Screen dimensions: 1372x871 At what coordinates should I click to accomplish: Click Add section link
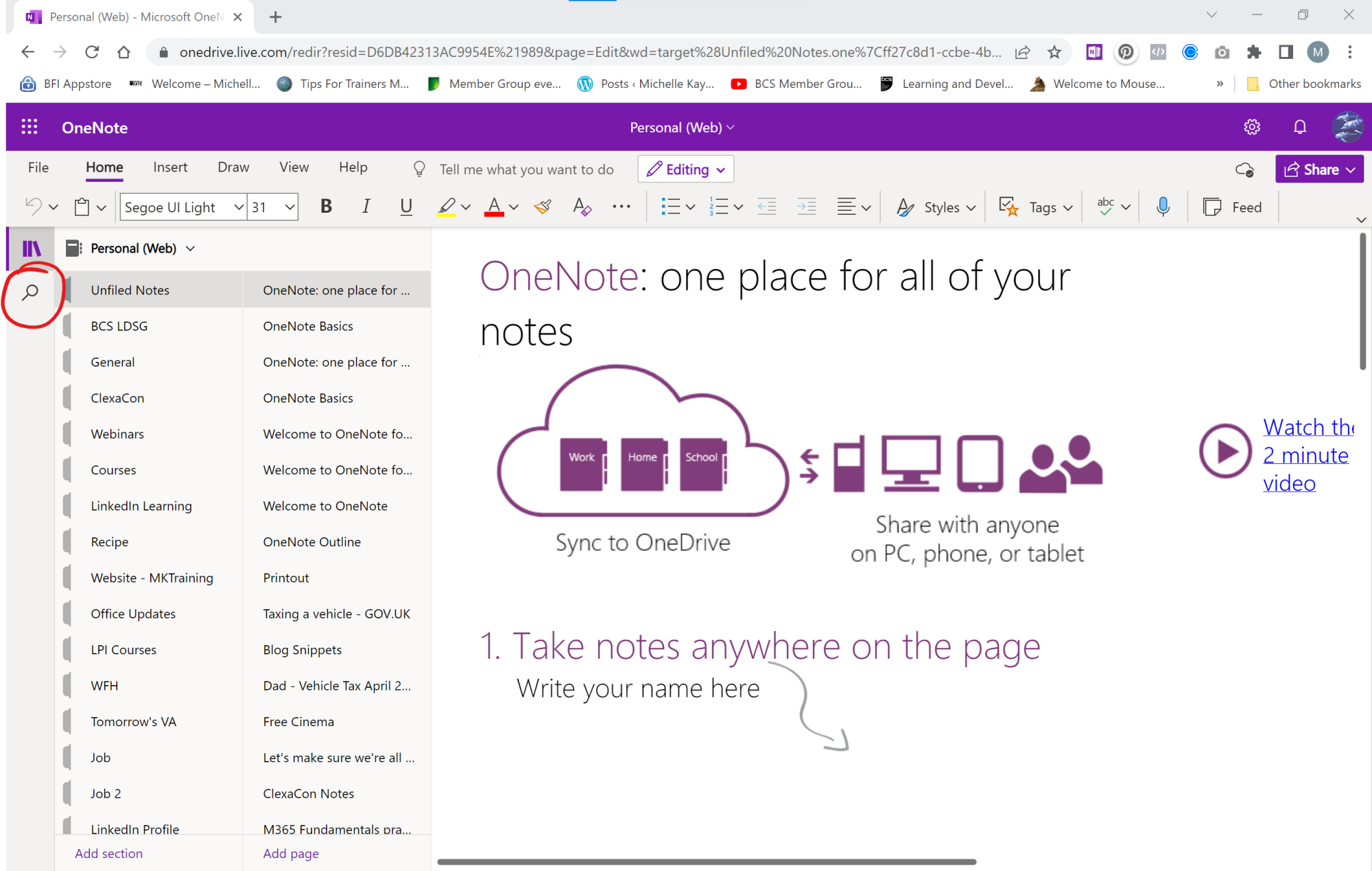click(x=108, y=853)
